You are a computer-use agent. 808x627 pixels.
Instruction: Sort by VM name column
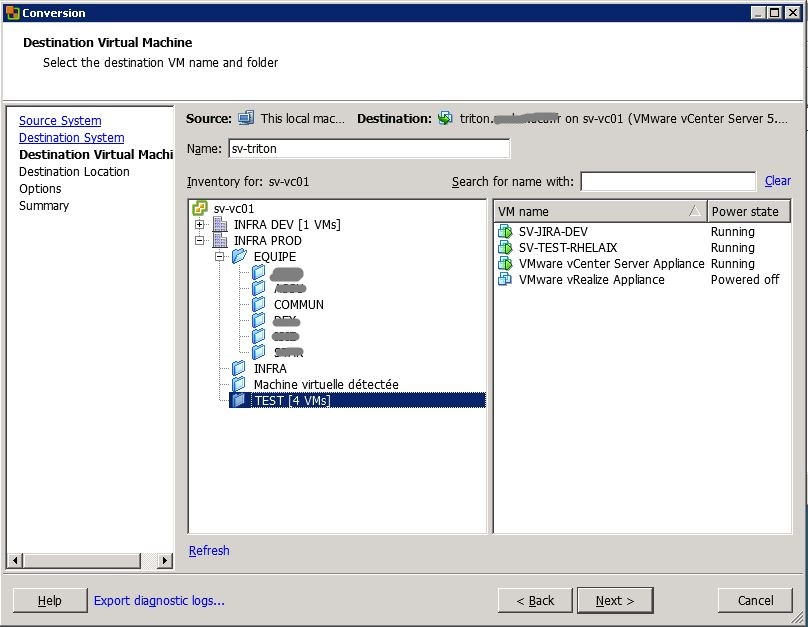point(600,211)
